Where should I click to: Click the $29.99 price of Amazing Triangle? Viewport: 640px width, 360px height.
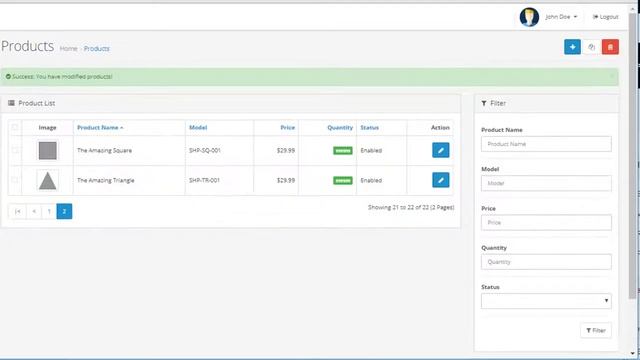pyautogui.click(x=286, y=180)
